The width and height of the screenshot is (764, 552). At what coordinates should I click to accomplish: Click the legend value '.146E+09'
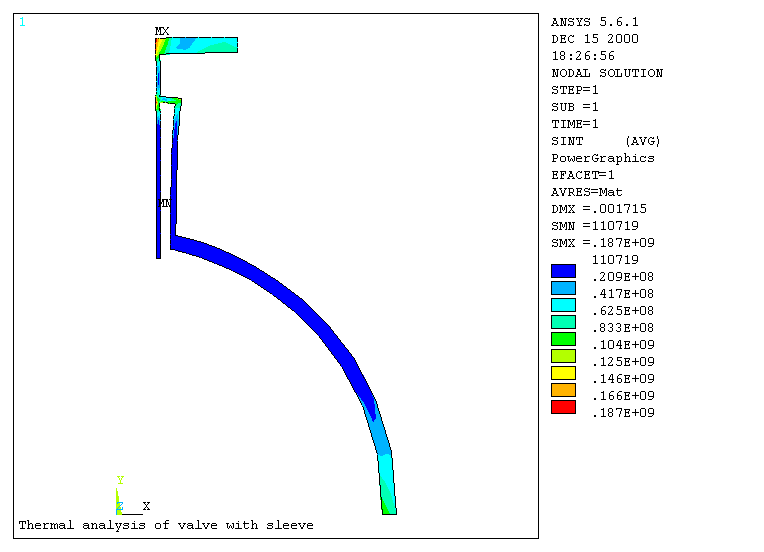click(x=623, y=379)
